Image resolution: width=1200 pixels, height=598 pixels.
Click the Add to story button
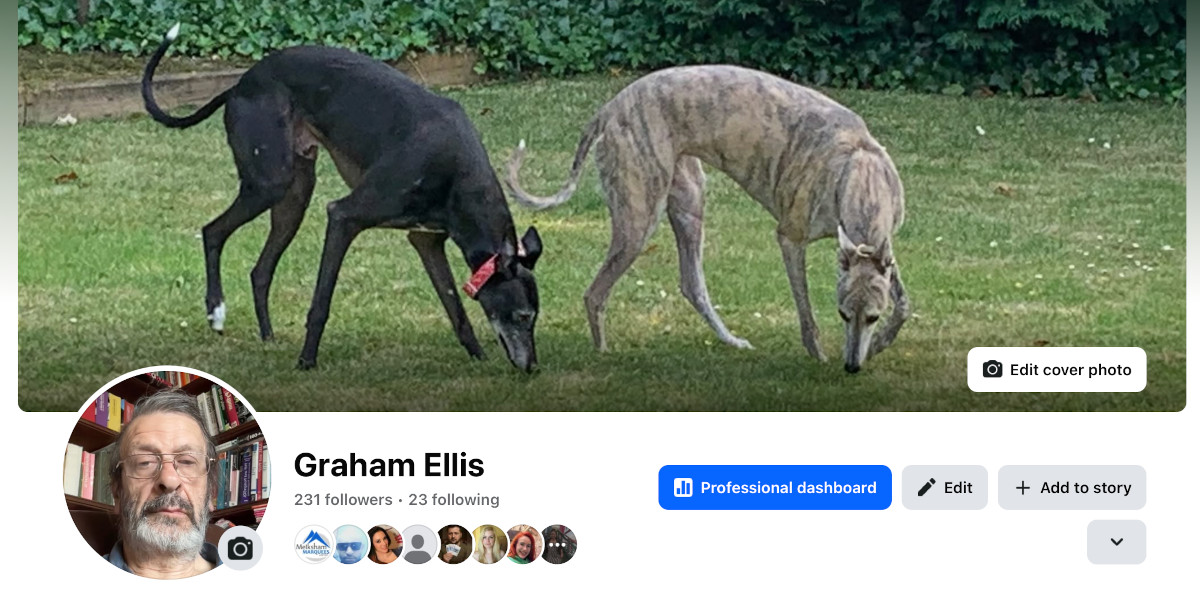coord(1072,488)
